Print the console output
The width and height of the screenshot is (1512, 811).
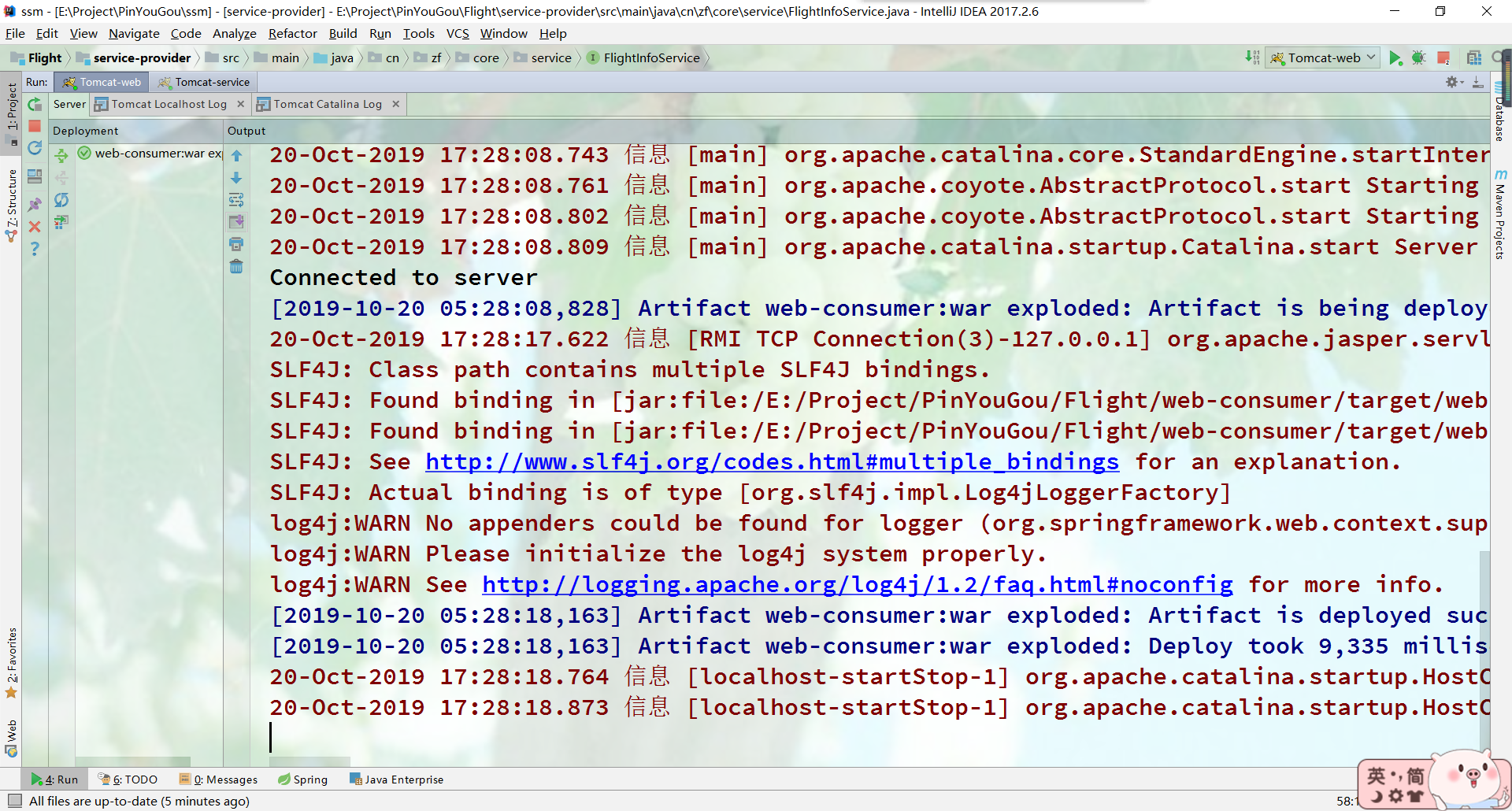click(x=236, y=244)
